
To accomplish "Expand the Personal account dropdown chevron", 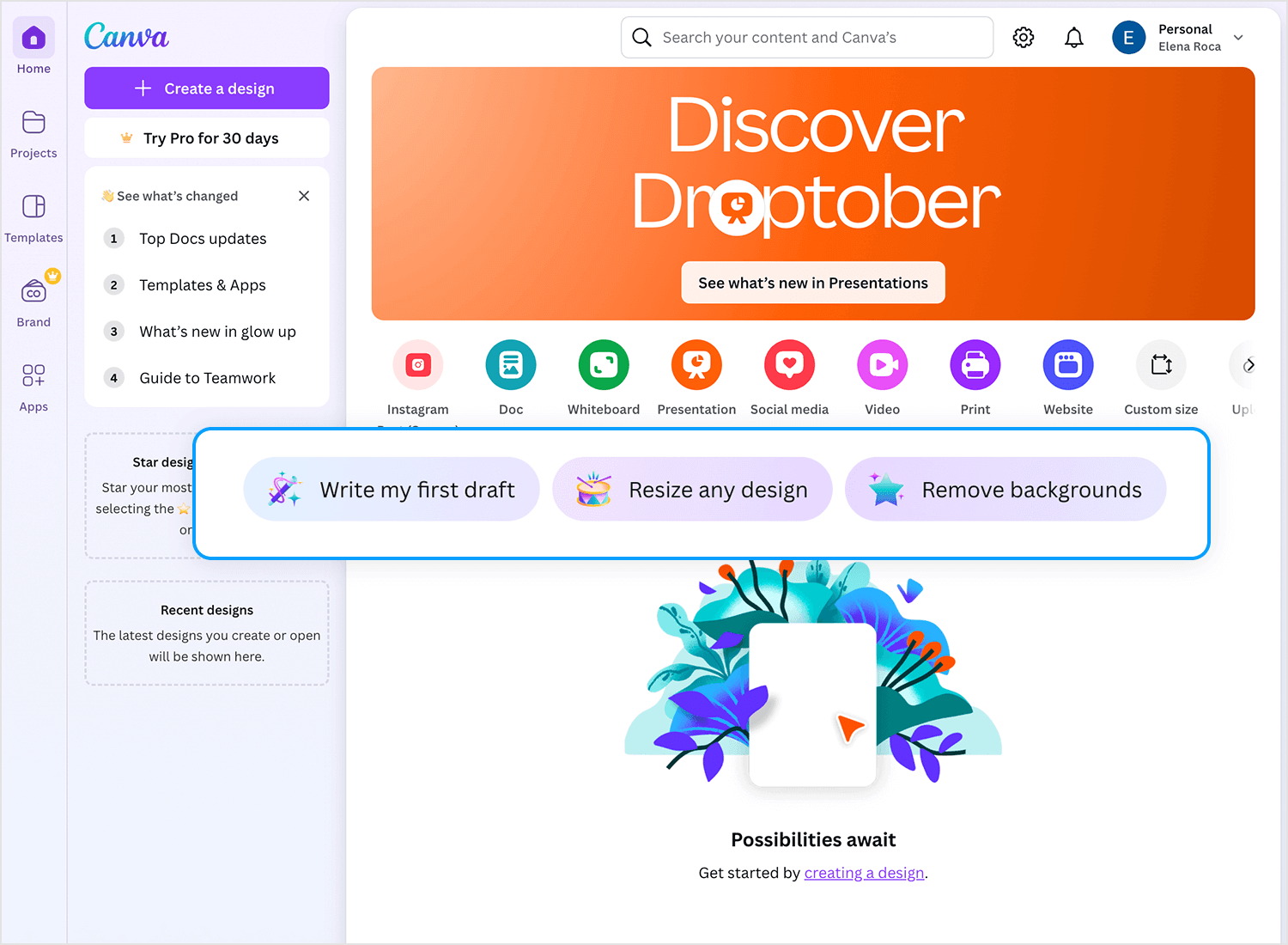I will click(x=1238, y=38).
